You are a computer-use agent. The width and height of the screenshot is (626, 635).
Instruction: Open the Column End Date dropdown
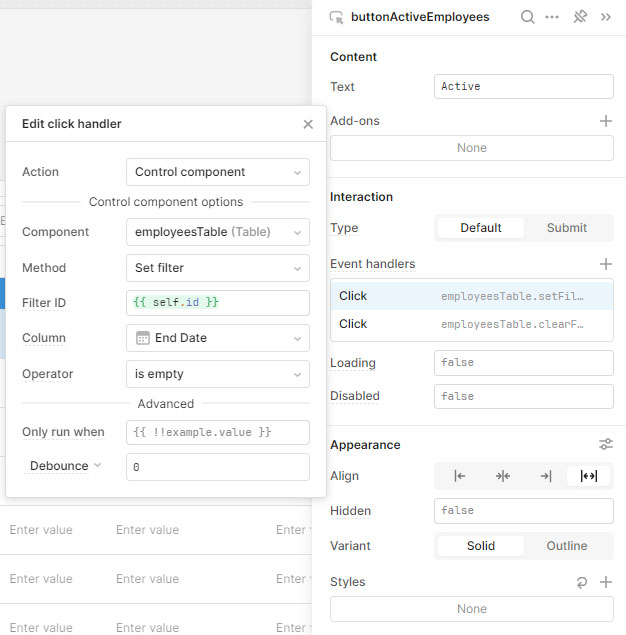point(217,338)
